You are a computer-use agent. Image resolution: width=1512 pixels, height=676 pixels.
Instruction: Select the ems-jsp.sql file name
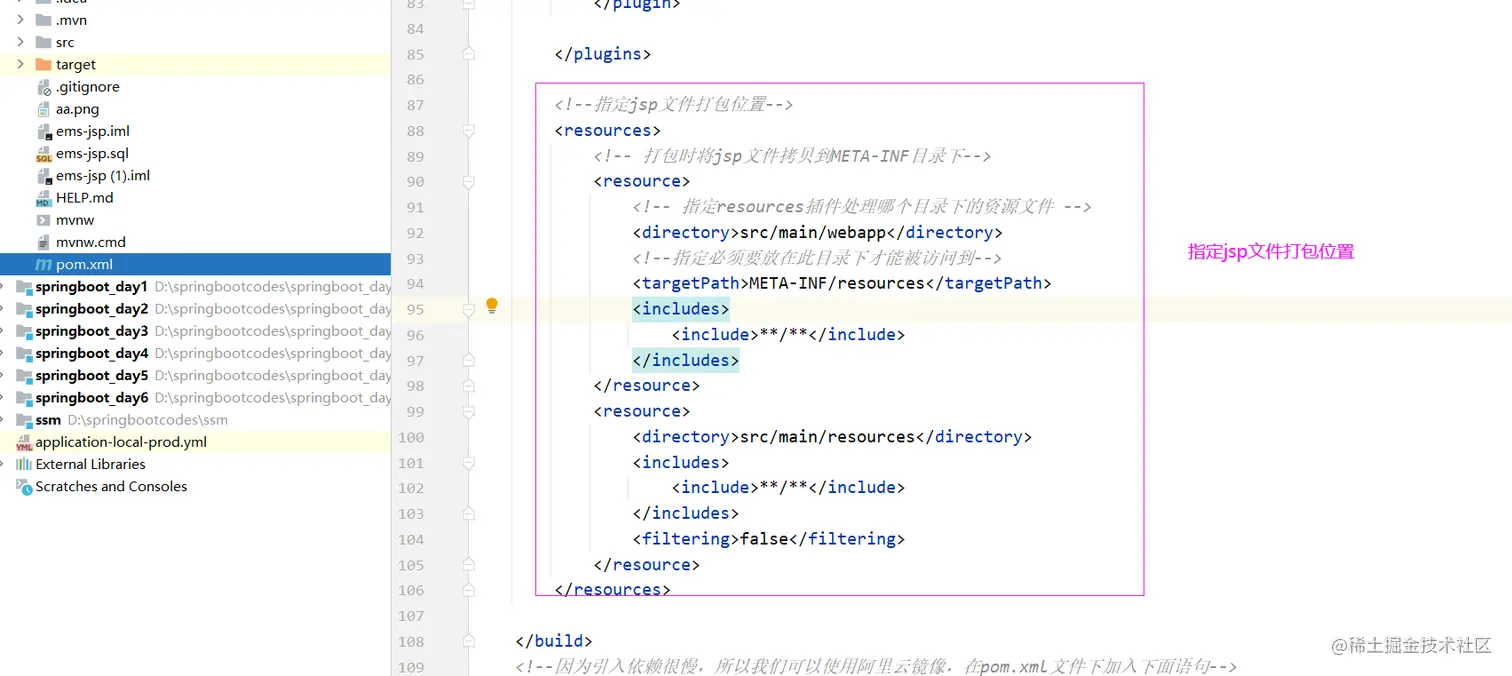(x=92, y=153)
